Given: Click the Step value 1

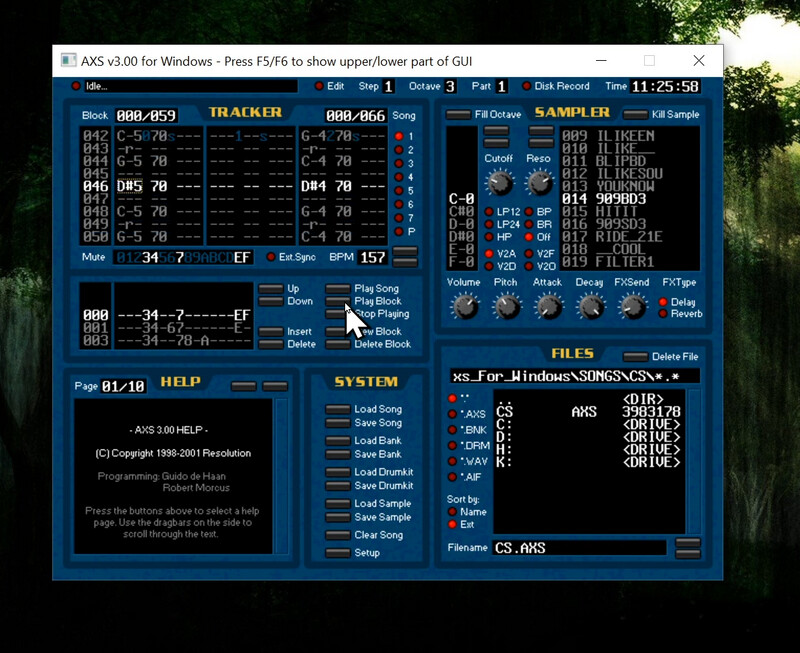Looking at the screenshot, I should tap(389, 86).
